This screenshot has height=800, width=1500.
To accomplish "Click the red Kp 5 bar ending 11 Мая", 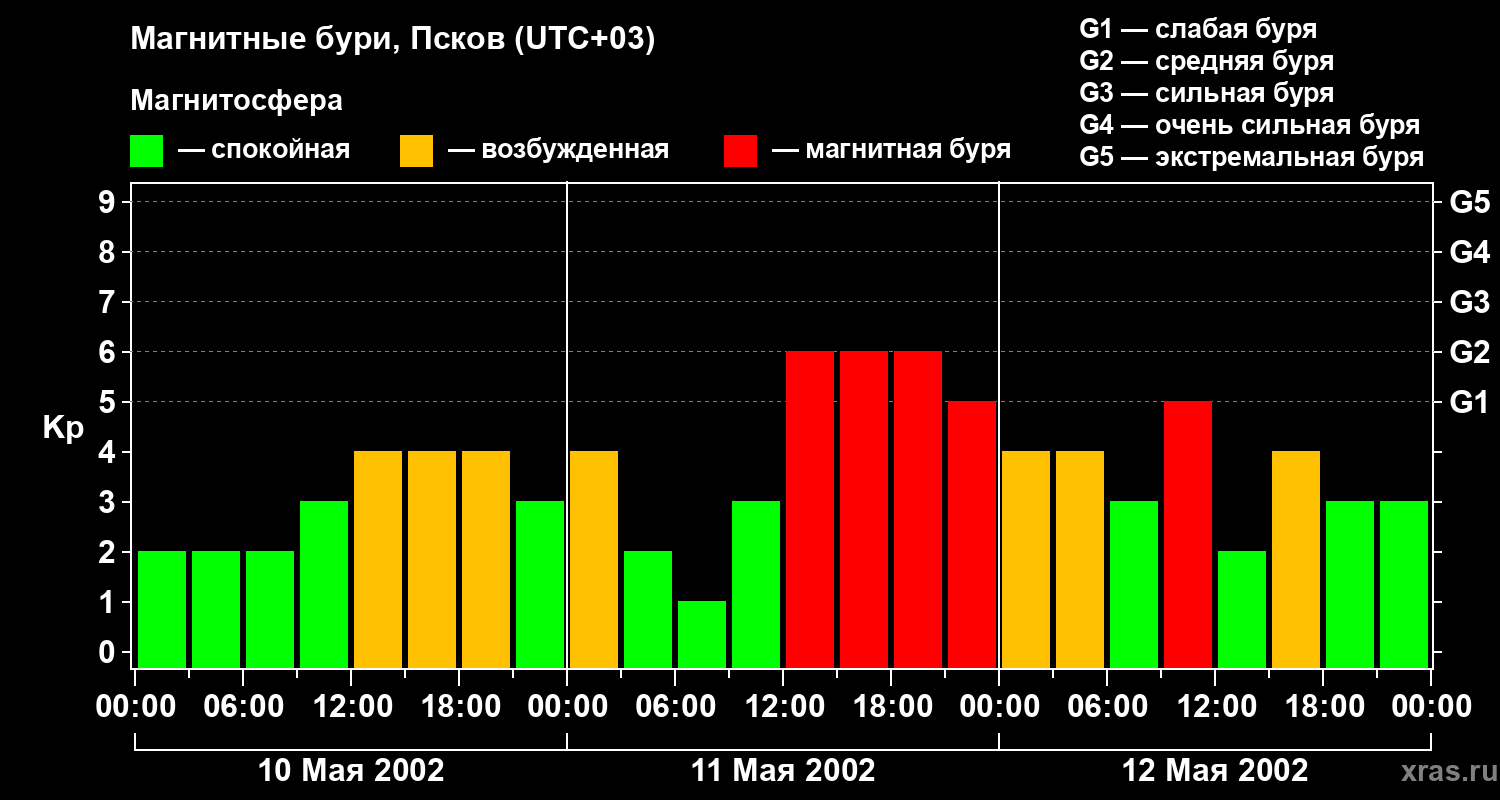I will [x=972, y=534].
